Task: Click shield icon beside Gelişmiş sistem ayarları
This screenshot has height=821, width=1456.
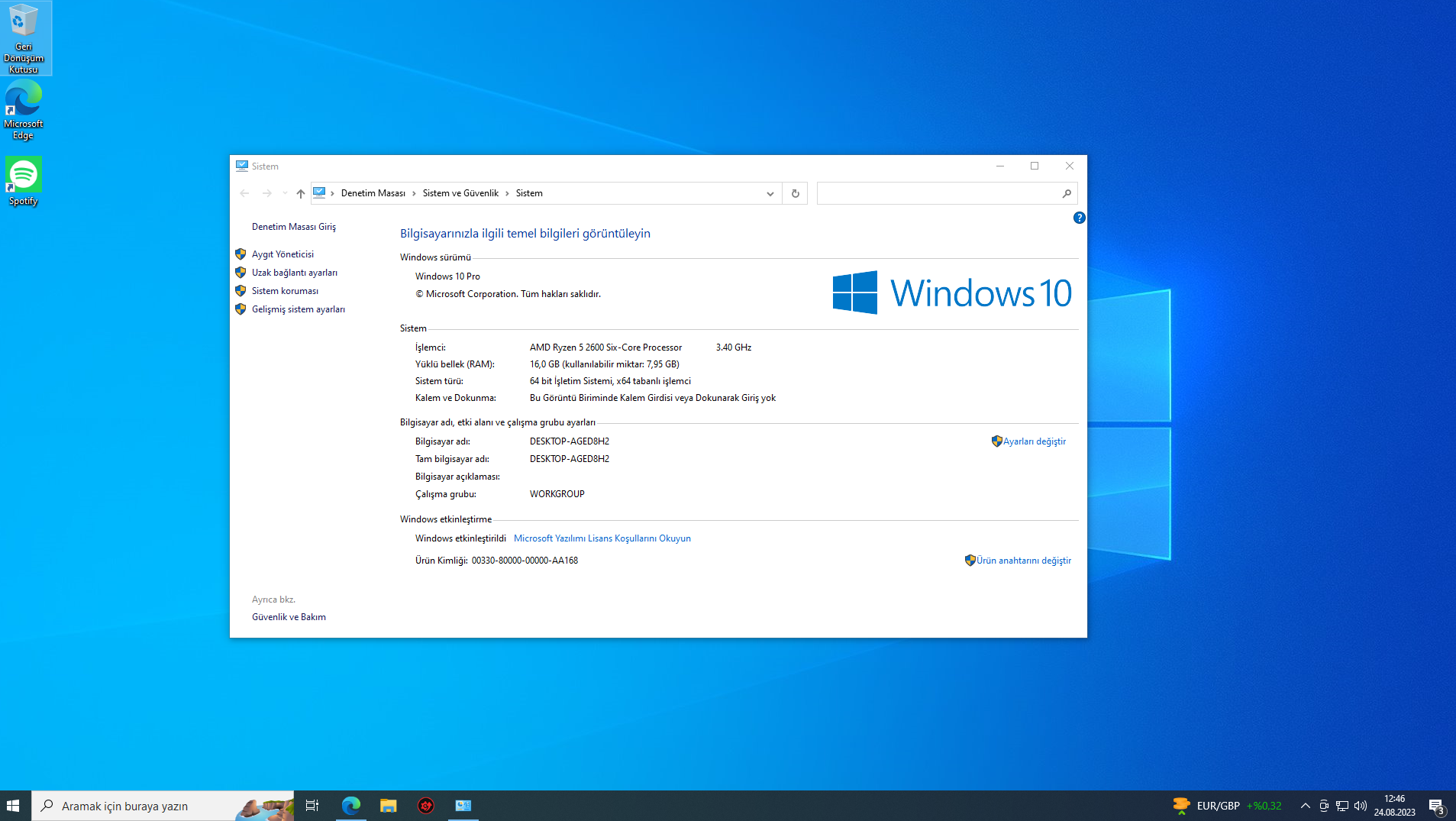Action: (241, 309)
